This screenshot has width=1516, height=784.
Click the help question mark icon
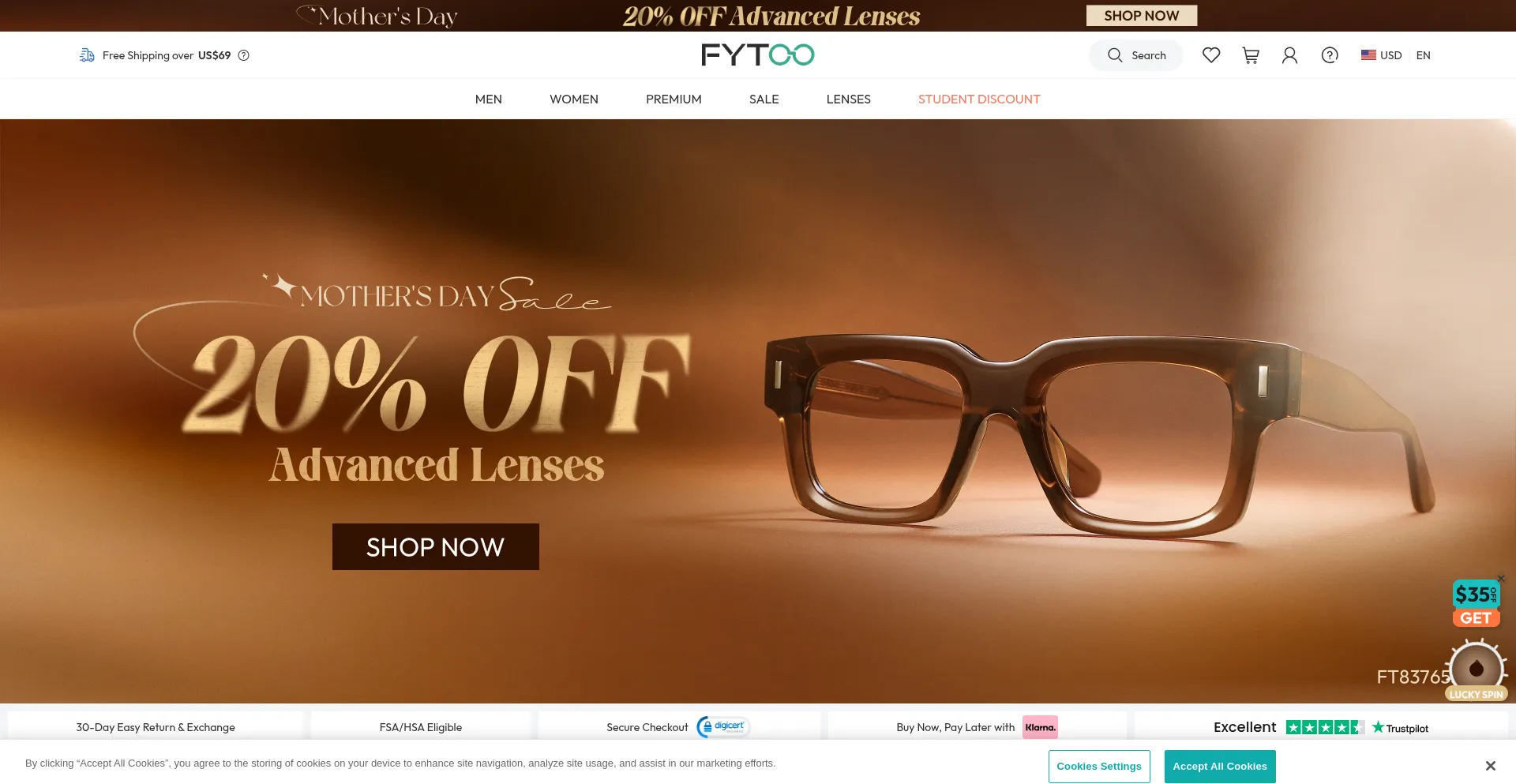pos(1330,55)
